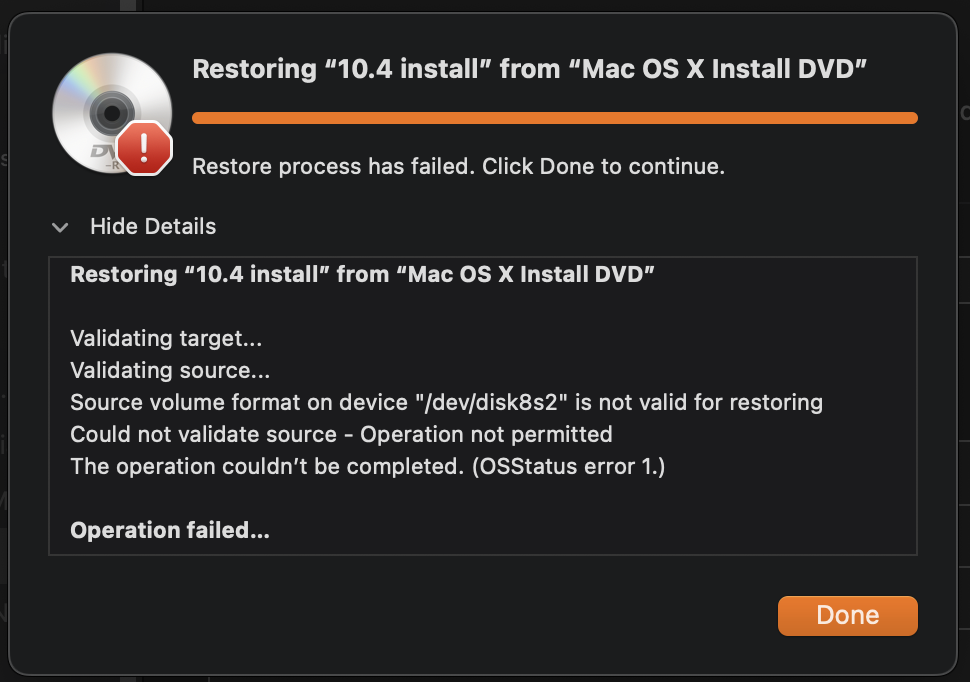Collapse details with the chevron arrow
The image size is (970, 682).
[61, 227]
